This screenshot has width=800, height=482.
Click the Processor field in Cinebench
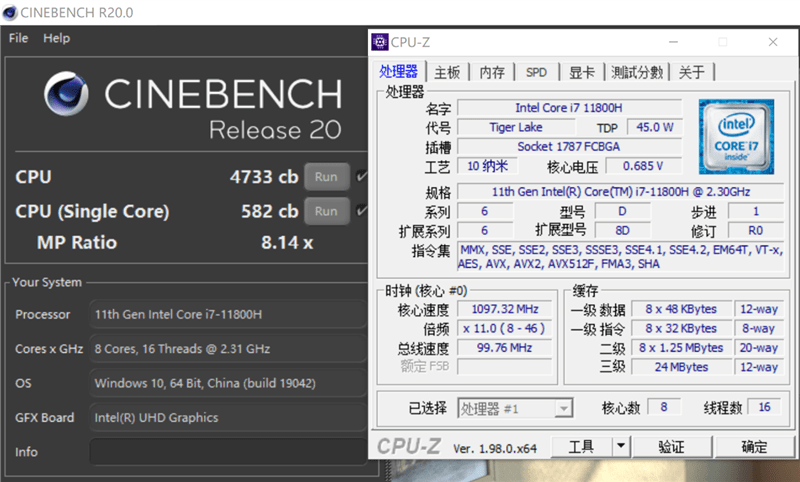click(x=229, y=314)
